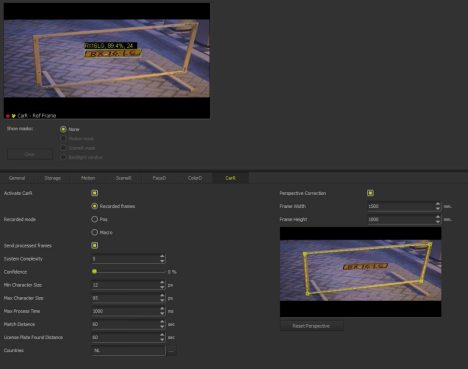Click the Confidence slider handle
Image resolution: width=468 pixels, height=369 pixels.
(94, 272)
